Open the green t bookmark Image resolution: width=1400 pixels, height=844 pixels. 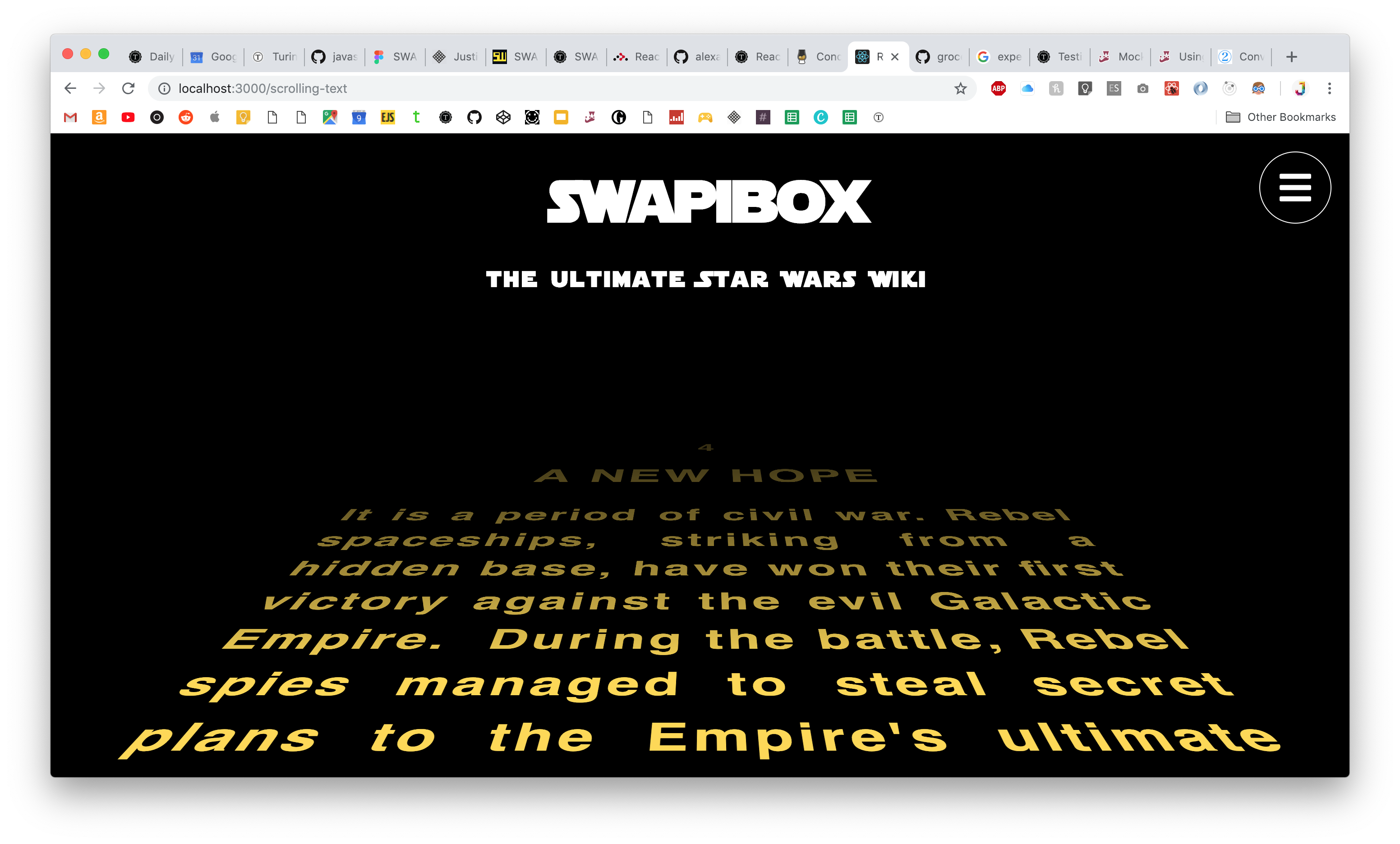coord(416,118)
